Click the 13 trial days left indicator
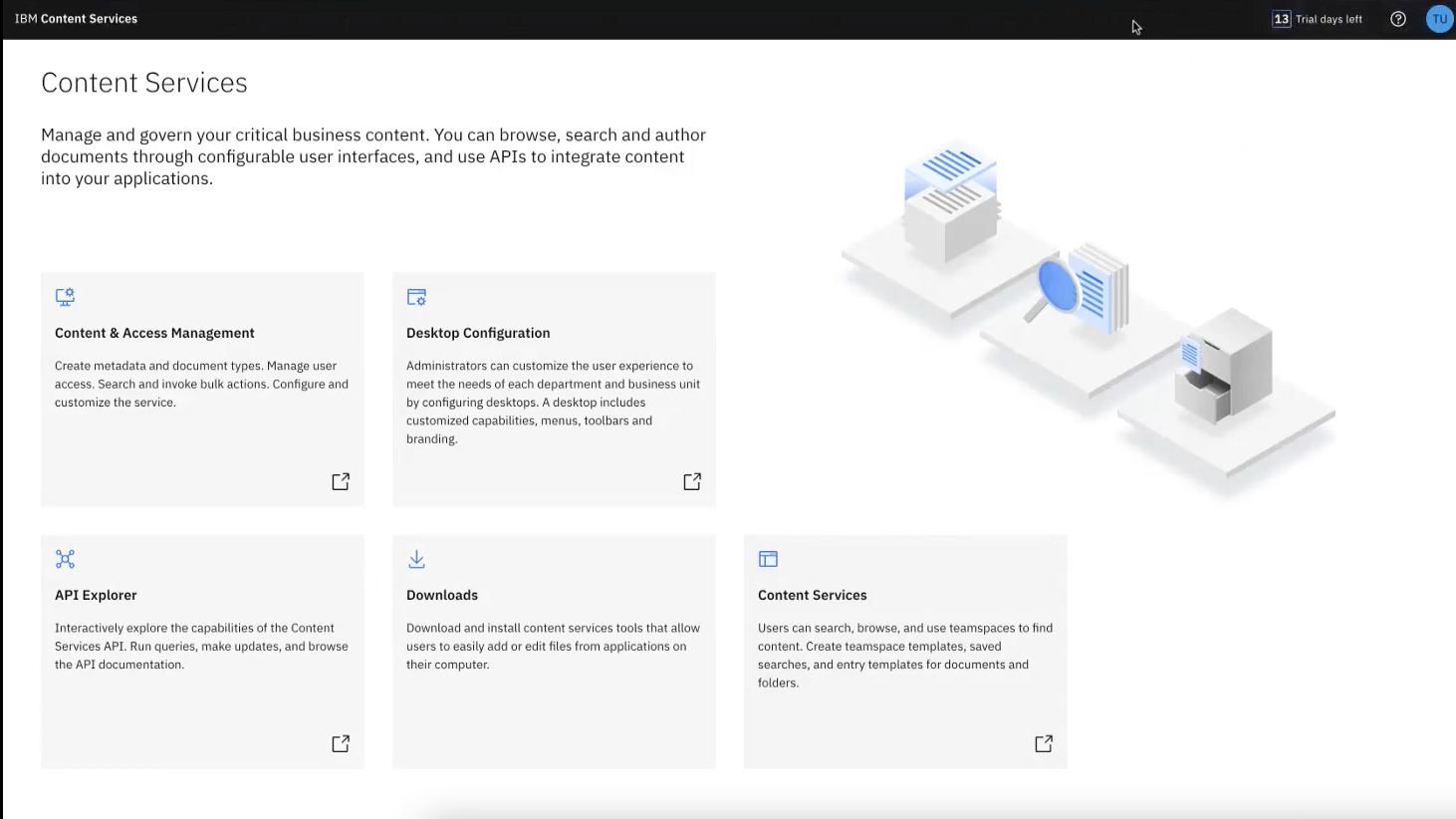1456x819 pixels. (x=1318, y=19)
